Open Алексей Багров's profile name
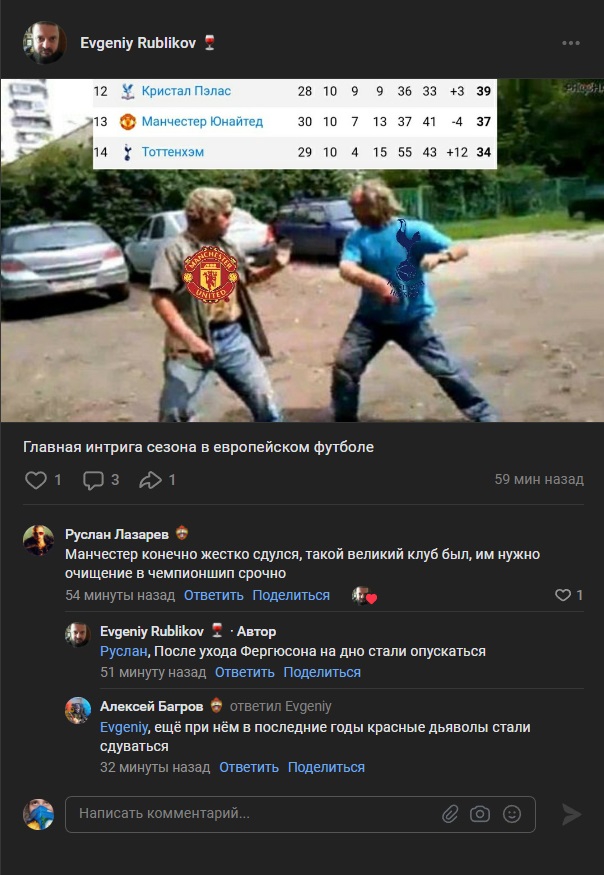Image resolution: width=604 pixels, height=875 pixels. click(151, 706)
